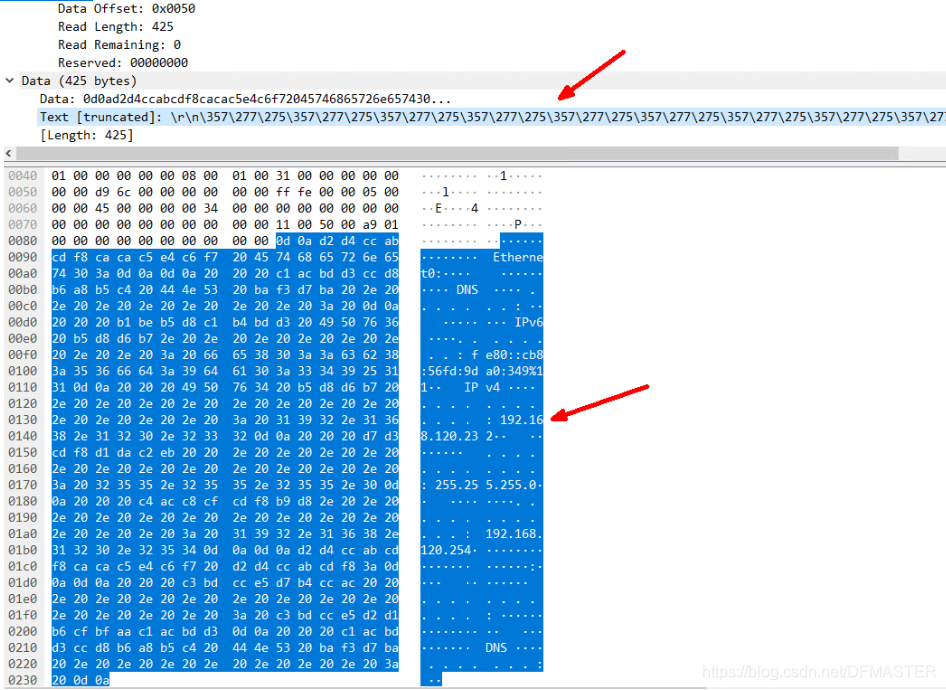Click offset 0070 in hex dump
Image resolution: width=946 pixels, height=690 pixels.
(22, 224)
